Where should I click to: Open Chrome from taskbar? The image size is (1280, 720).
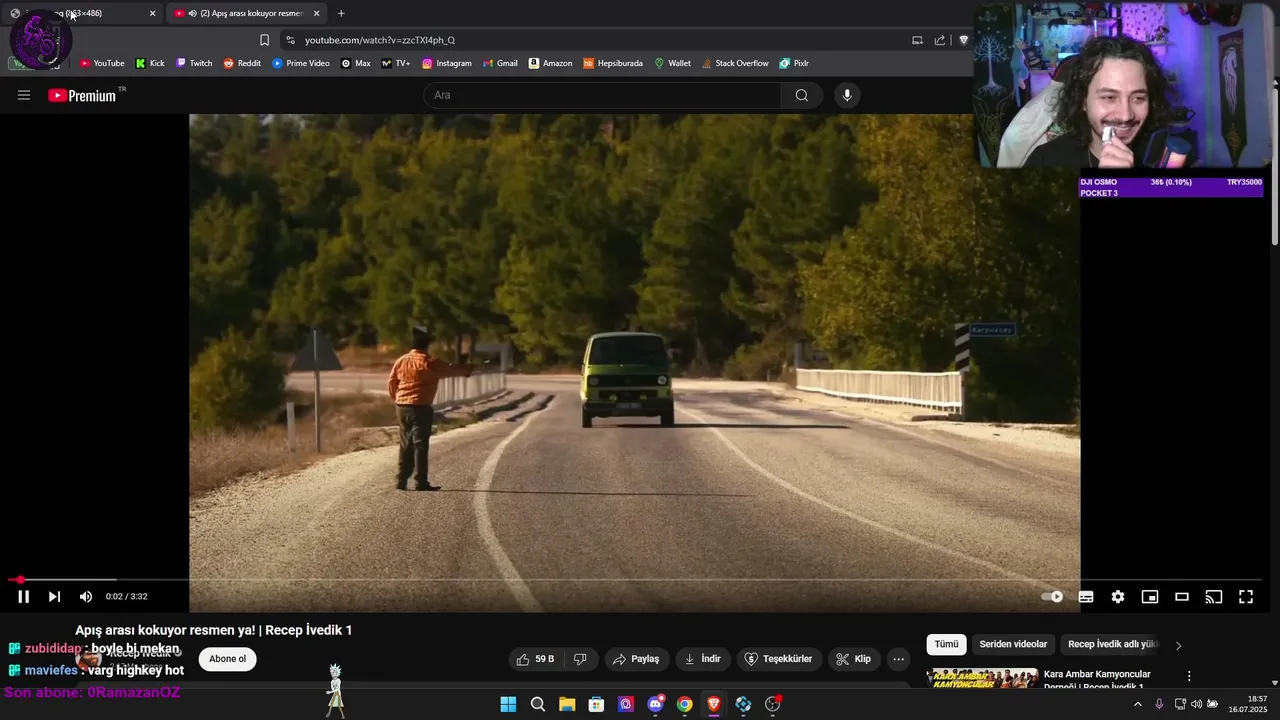(684, 704)
